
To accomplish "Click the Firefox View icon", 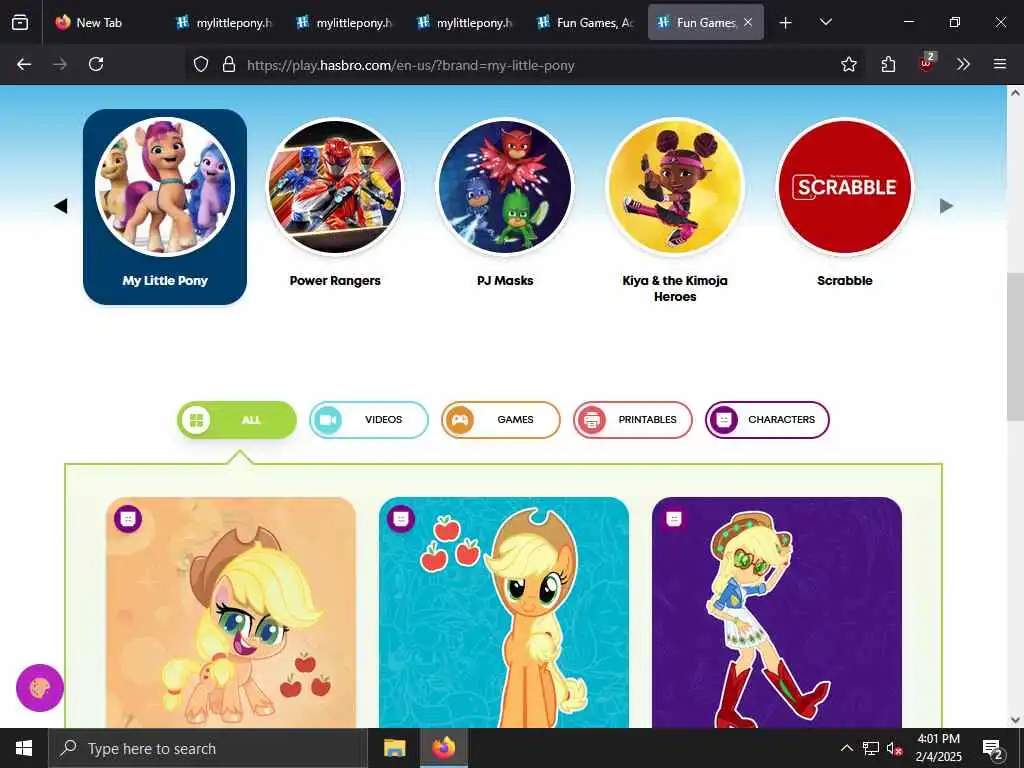I will coord(20,22).
